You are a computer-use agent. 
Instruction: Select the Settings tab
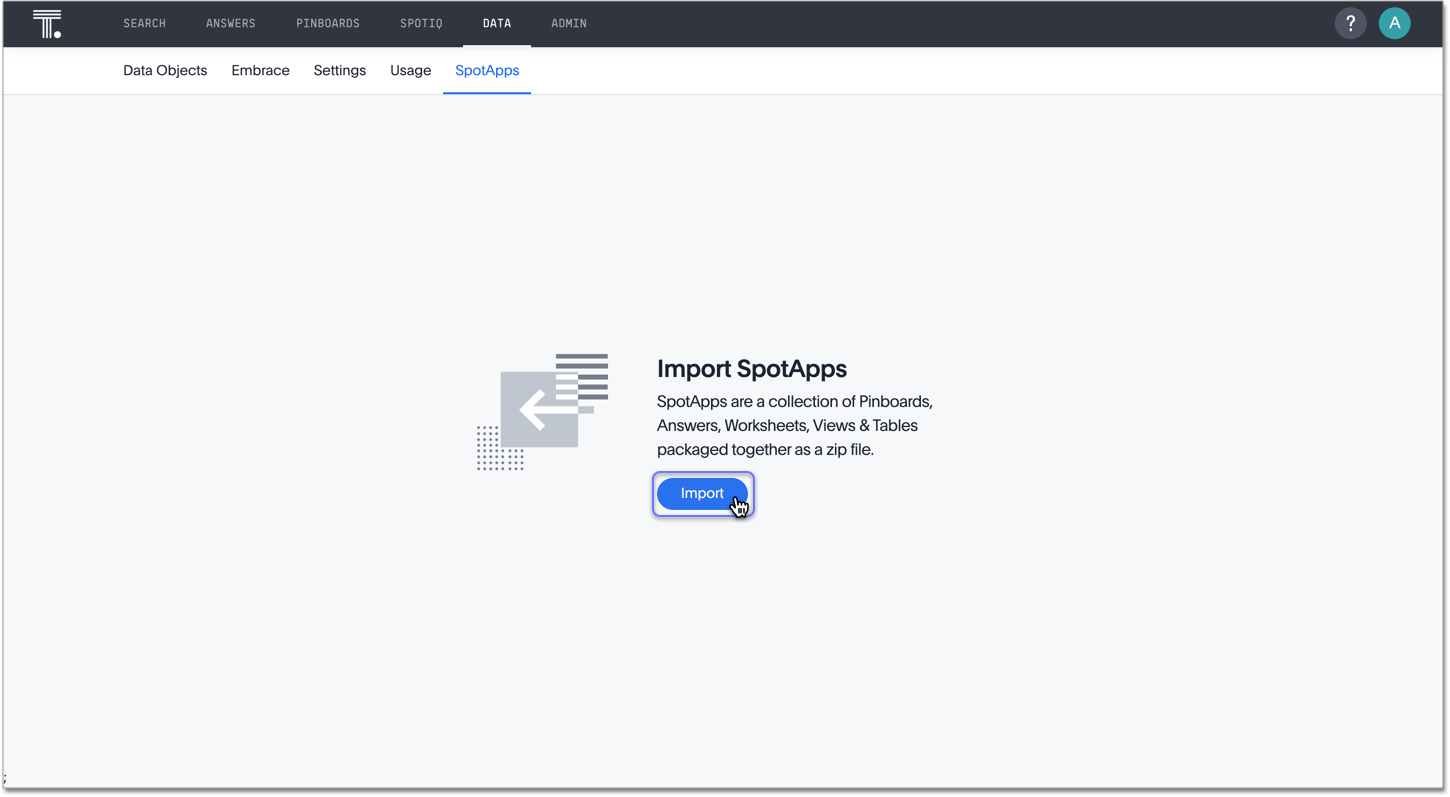click(339, 70)
